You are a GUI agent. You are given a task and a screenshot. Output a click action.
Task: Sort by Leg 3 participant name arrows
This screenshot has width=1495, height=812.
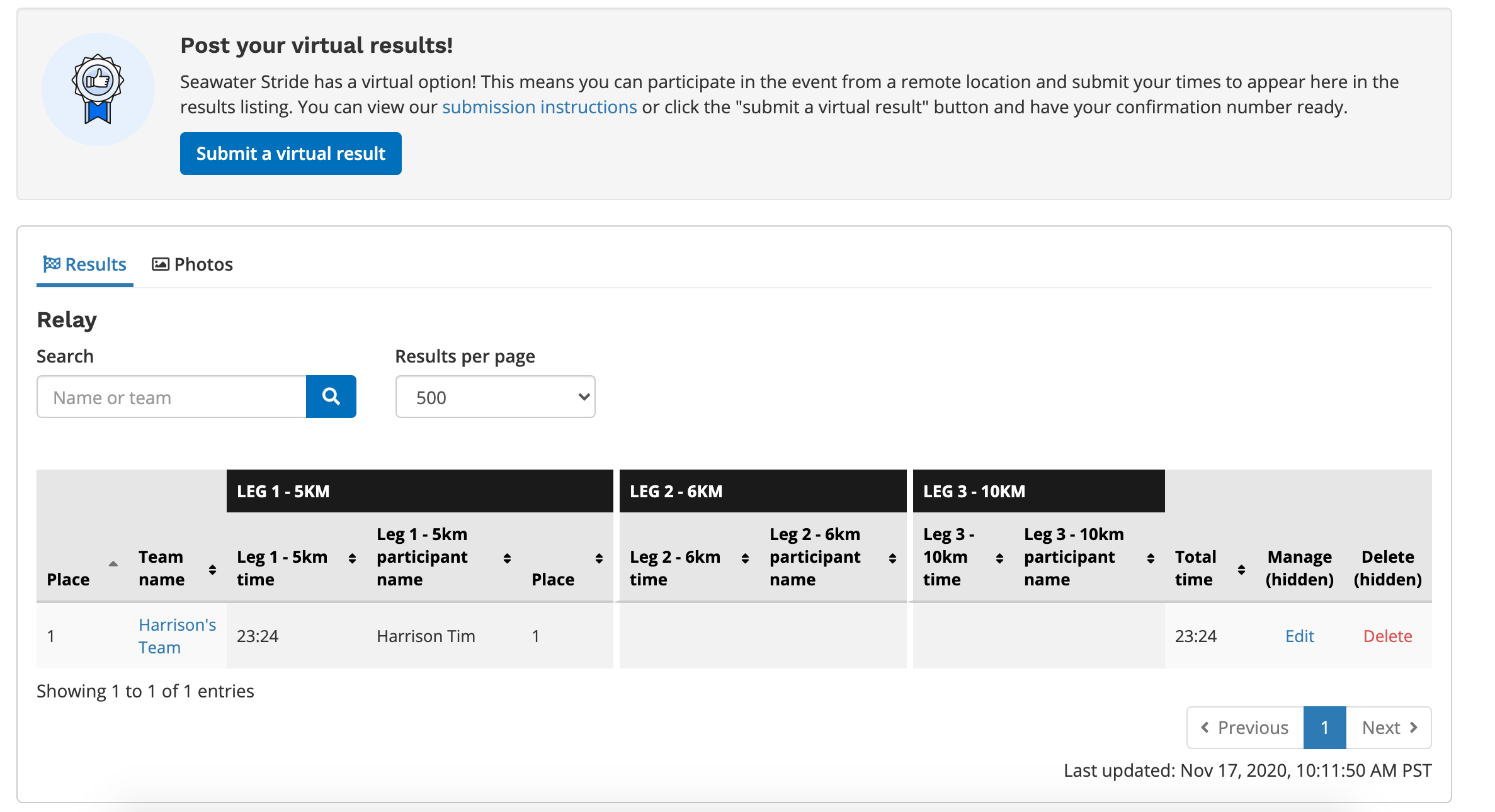(1151, 558)
